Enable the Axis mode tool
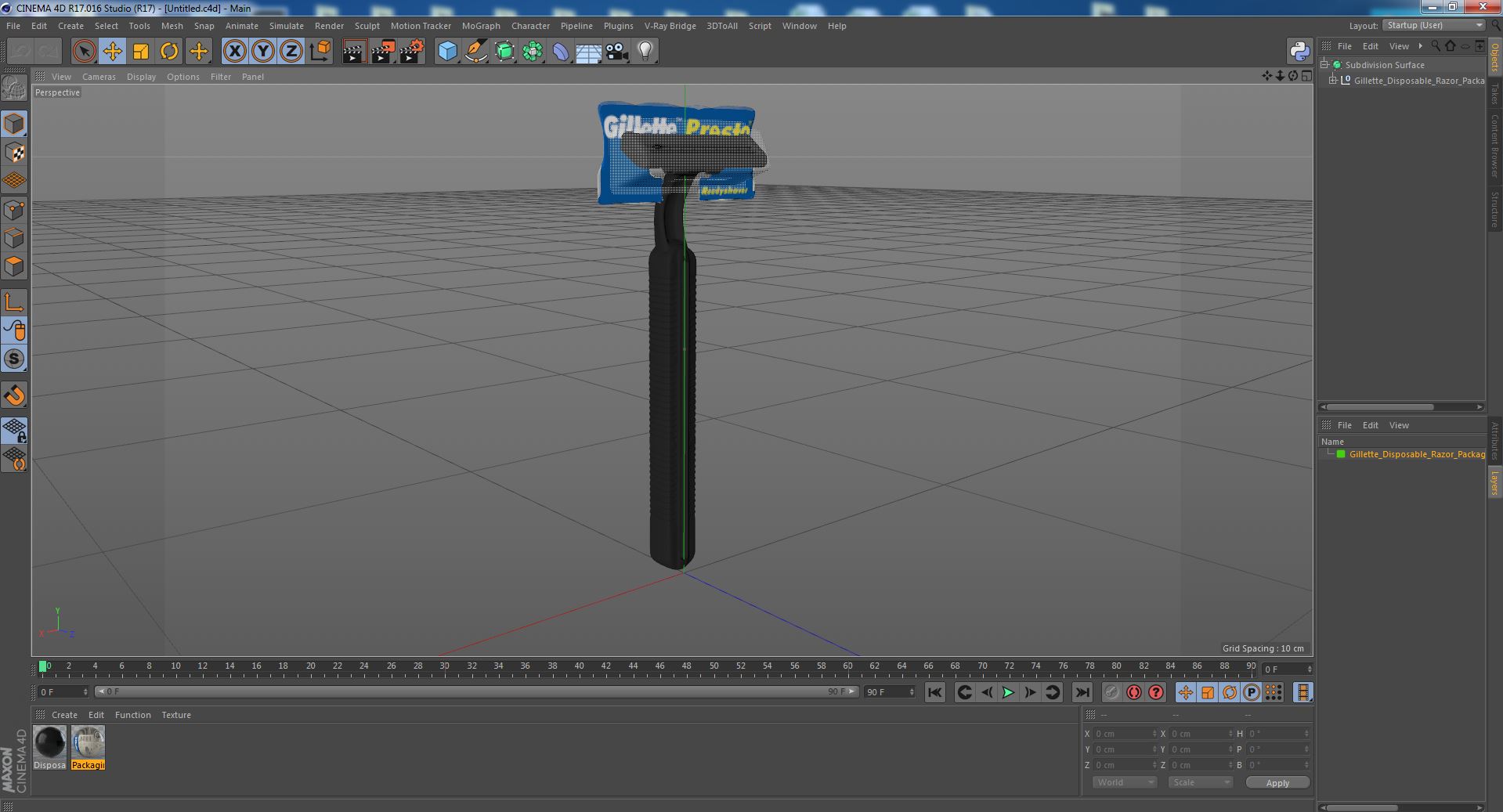 [x=14, y=302]
